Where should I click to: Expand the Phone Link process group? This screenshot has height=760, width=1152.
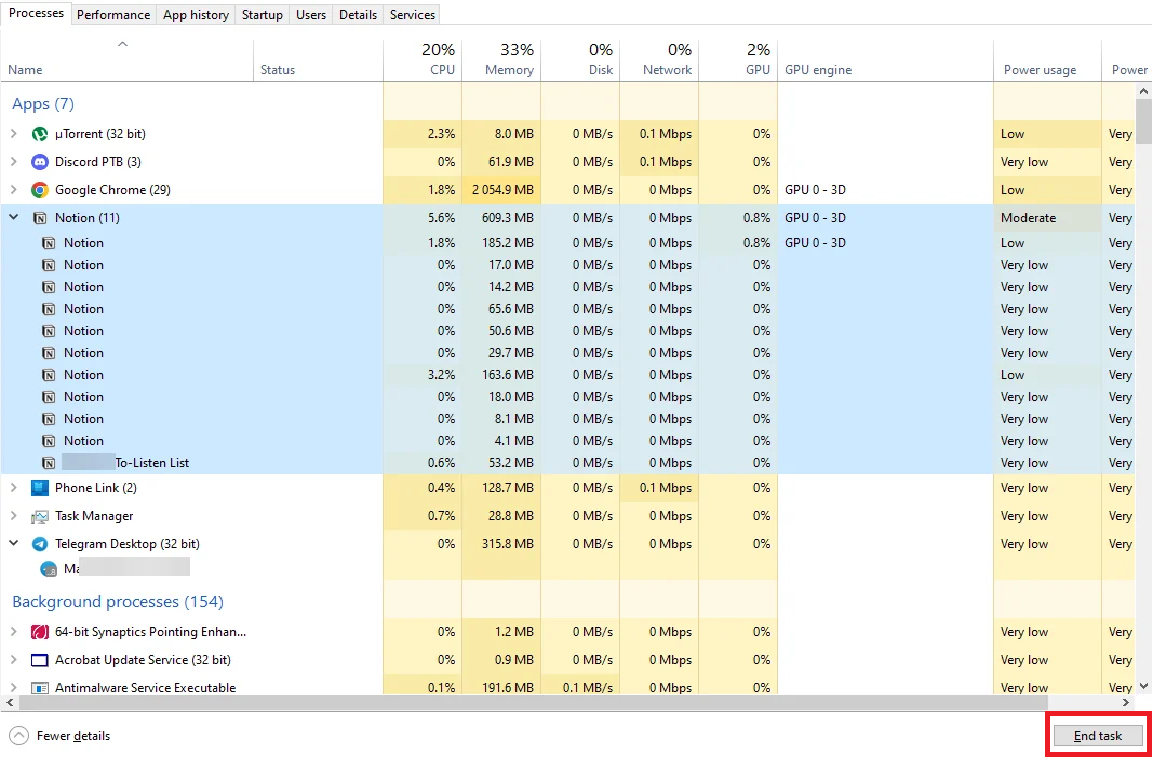(14, 488)
